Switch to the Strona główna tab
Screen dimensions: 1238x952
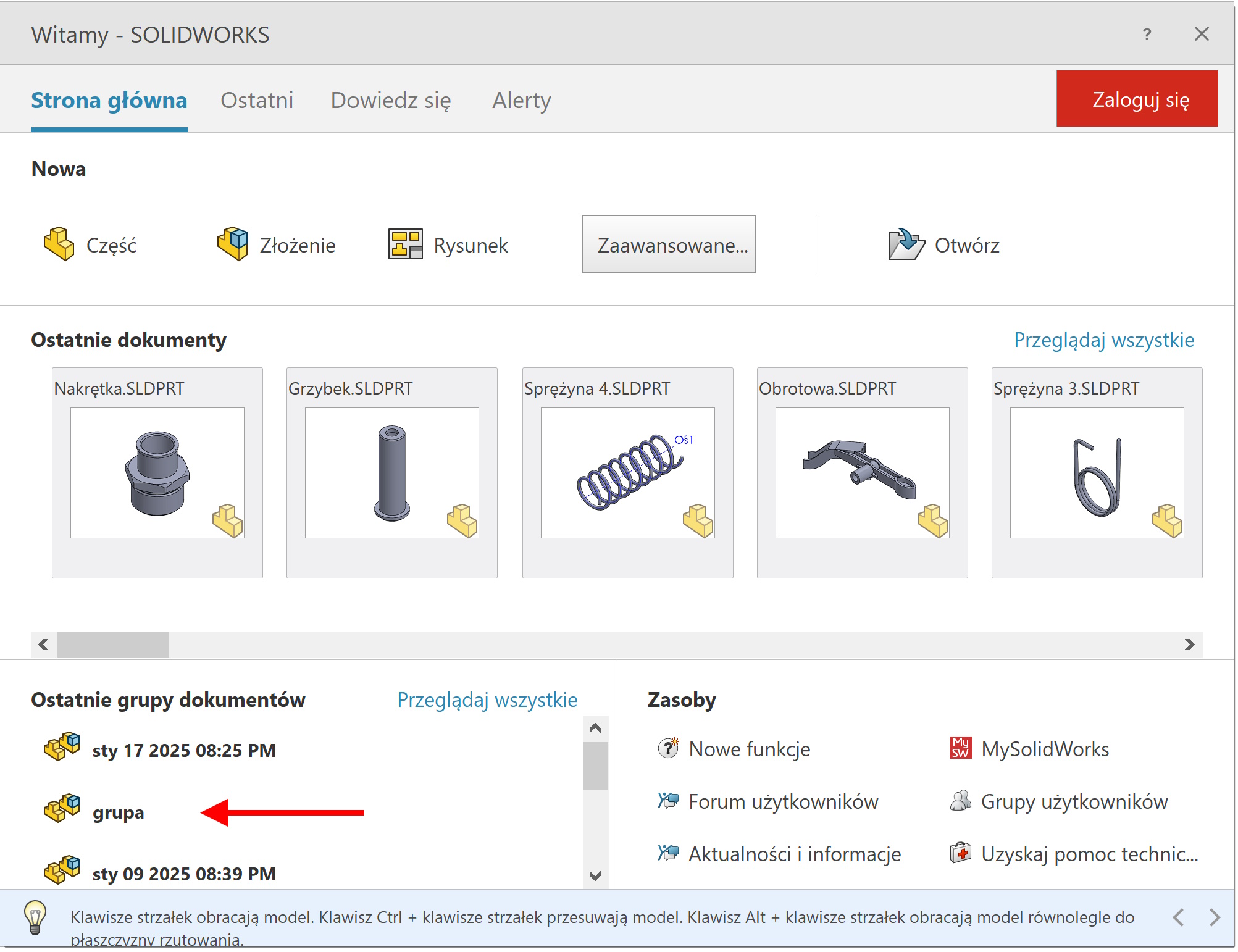tap(109, 101)
